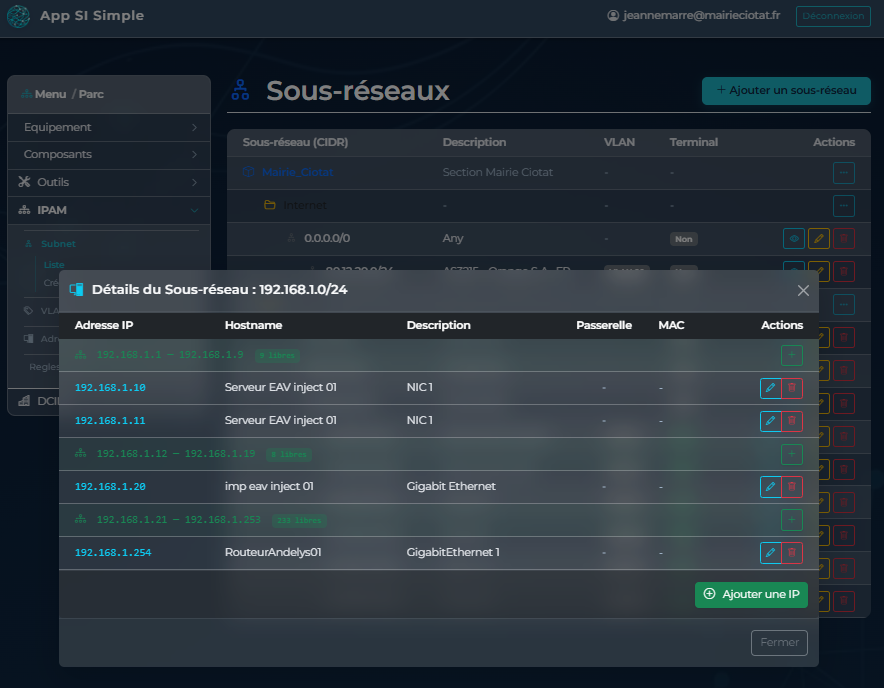Delete the 192.168.1.254 RouteurAndelys01 entry

(x=792, y=553)
